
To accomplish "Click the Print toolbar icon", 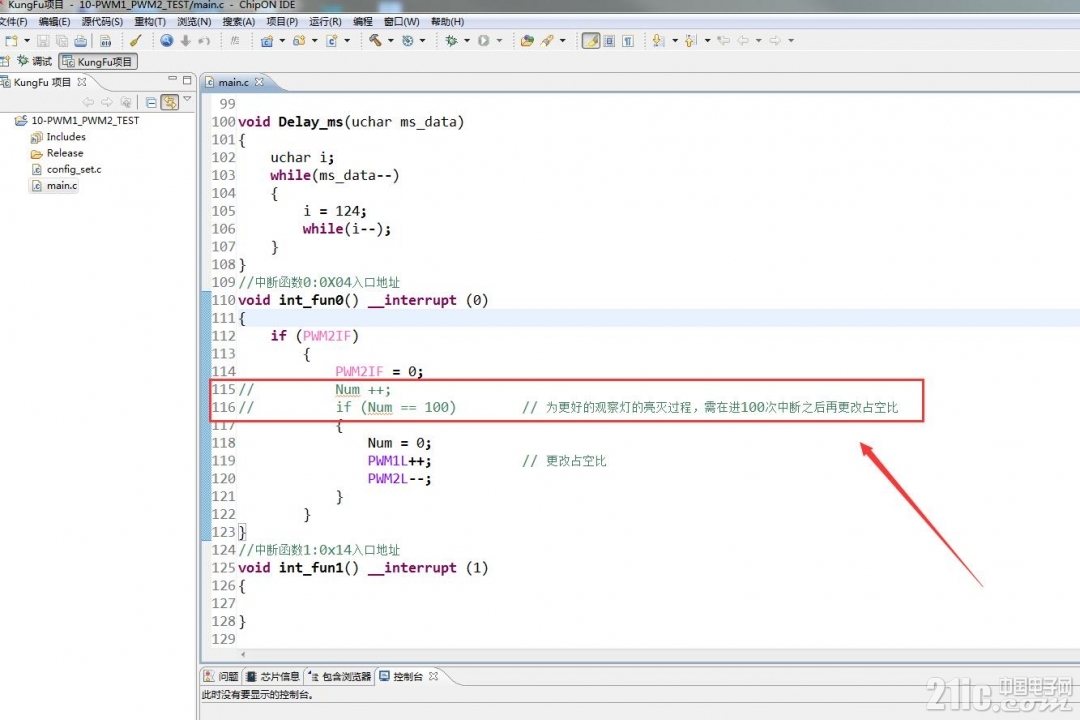I will [x=81, y=41].
